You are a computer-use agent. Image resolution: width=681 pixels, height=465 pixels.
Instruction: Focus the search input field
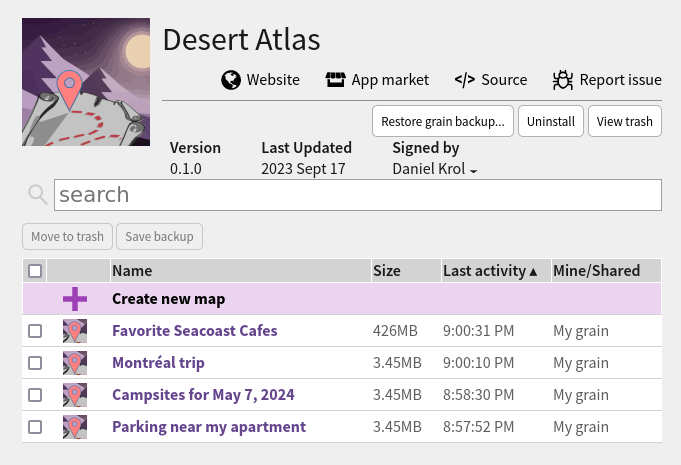click(x=358, y=195)
